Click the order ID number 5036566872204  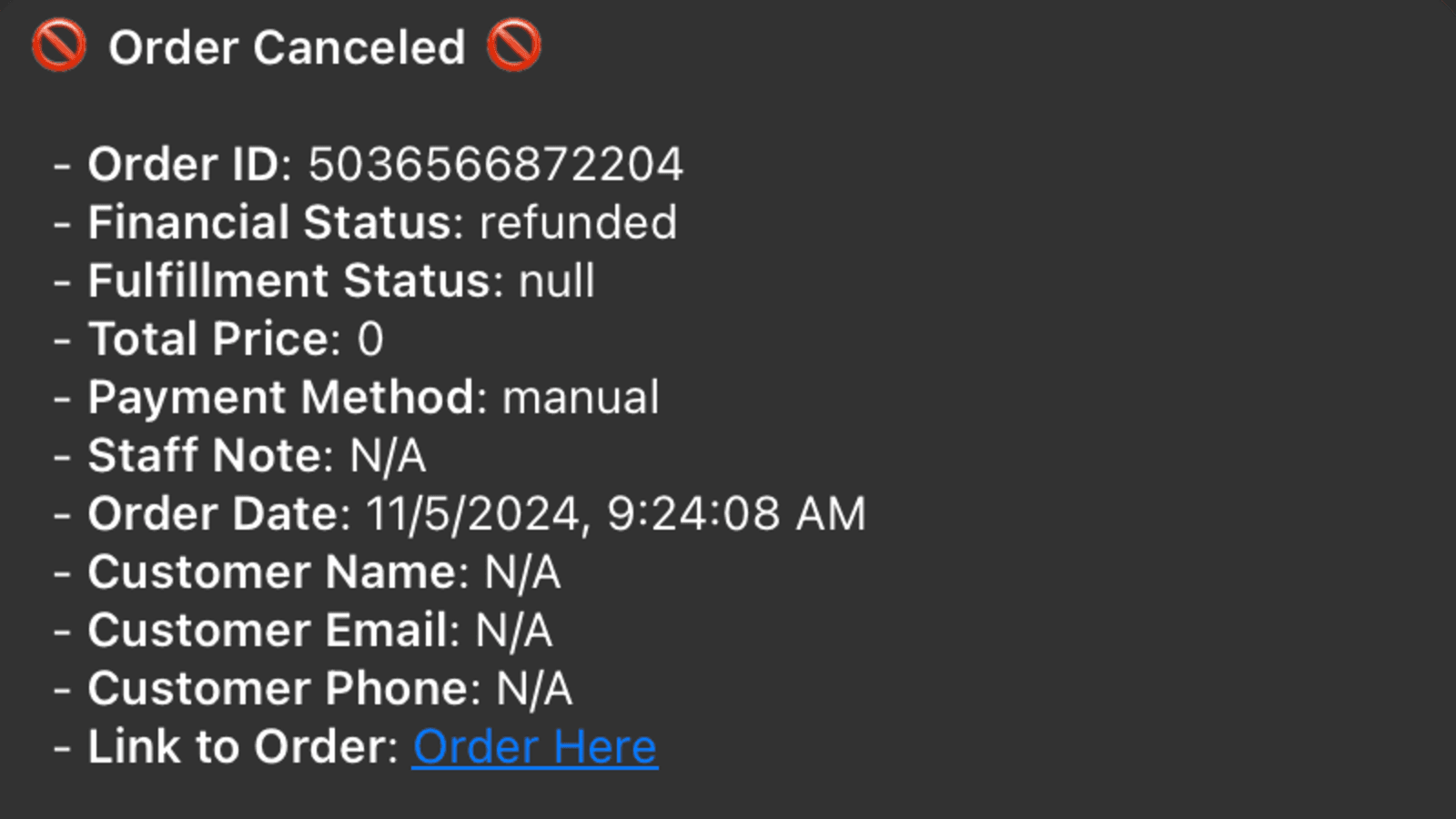pos(495,165)
